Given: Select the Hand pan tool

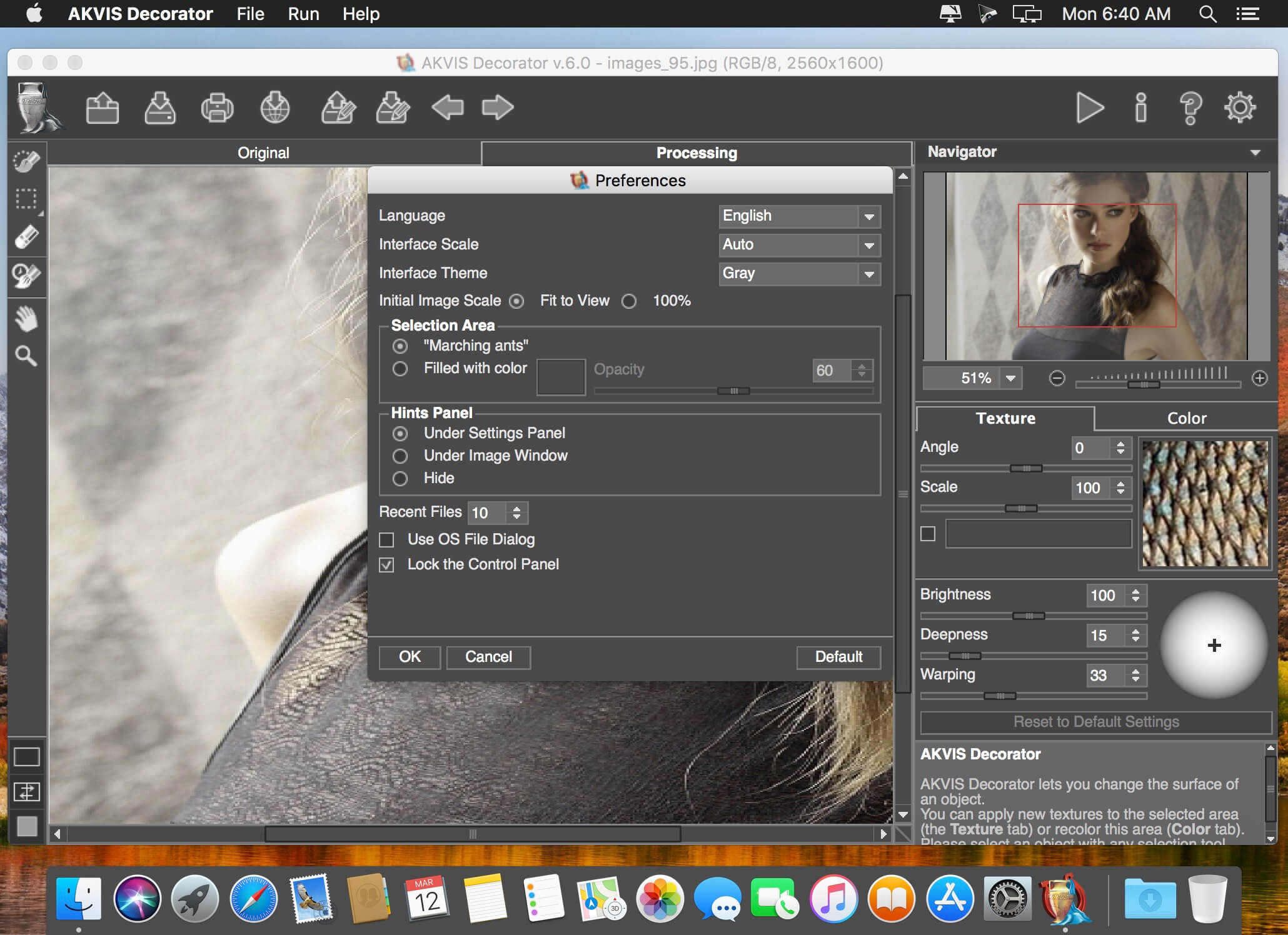Looking at the screenshot, I should [x=26, y=319].
